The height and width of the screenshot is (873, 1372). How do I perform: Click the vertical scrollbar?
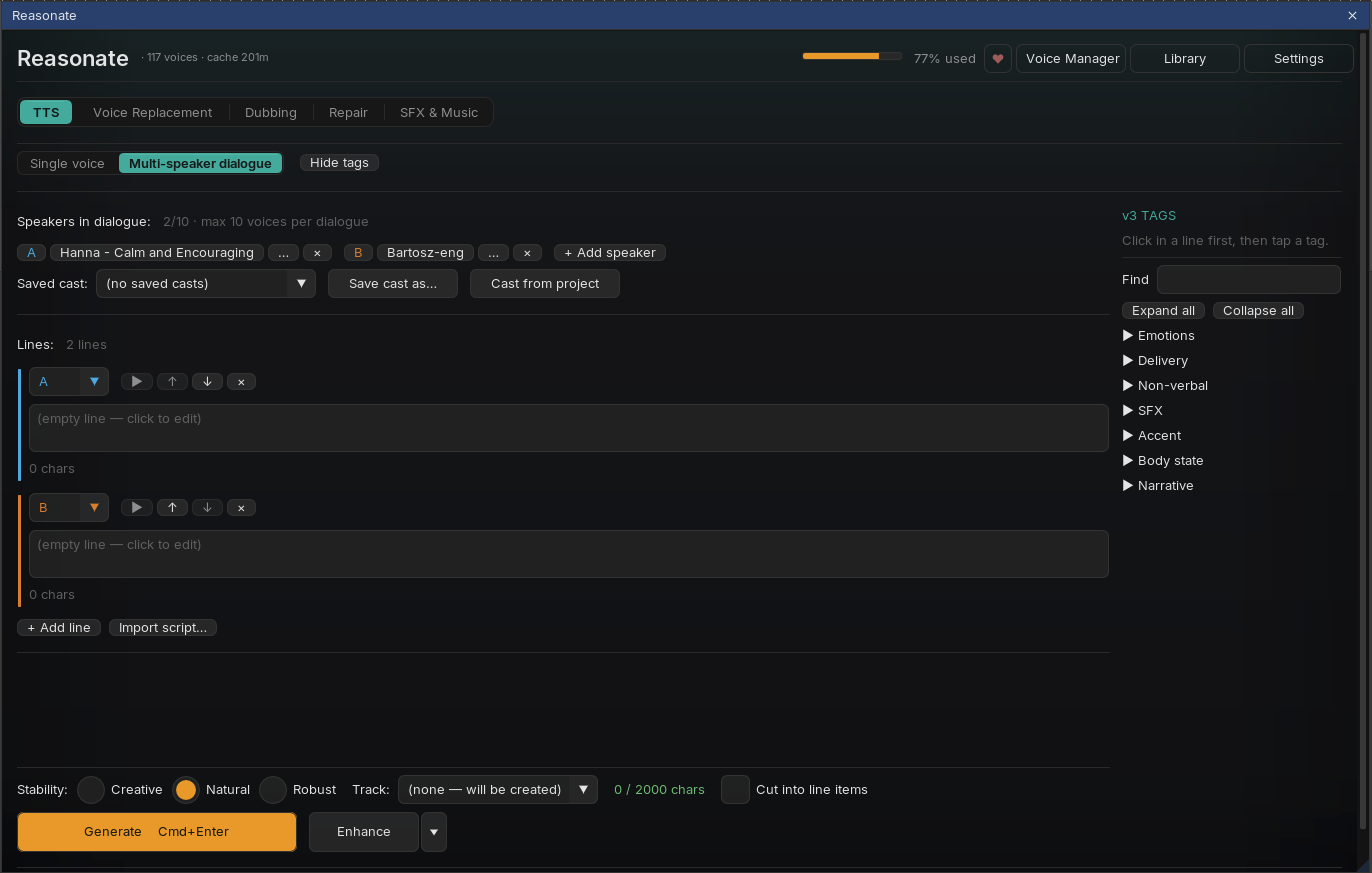coord(1362,430)
